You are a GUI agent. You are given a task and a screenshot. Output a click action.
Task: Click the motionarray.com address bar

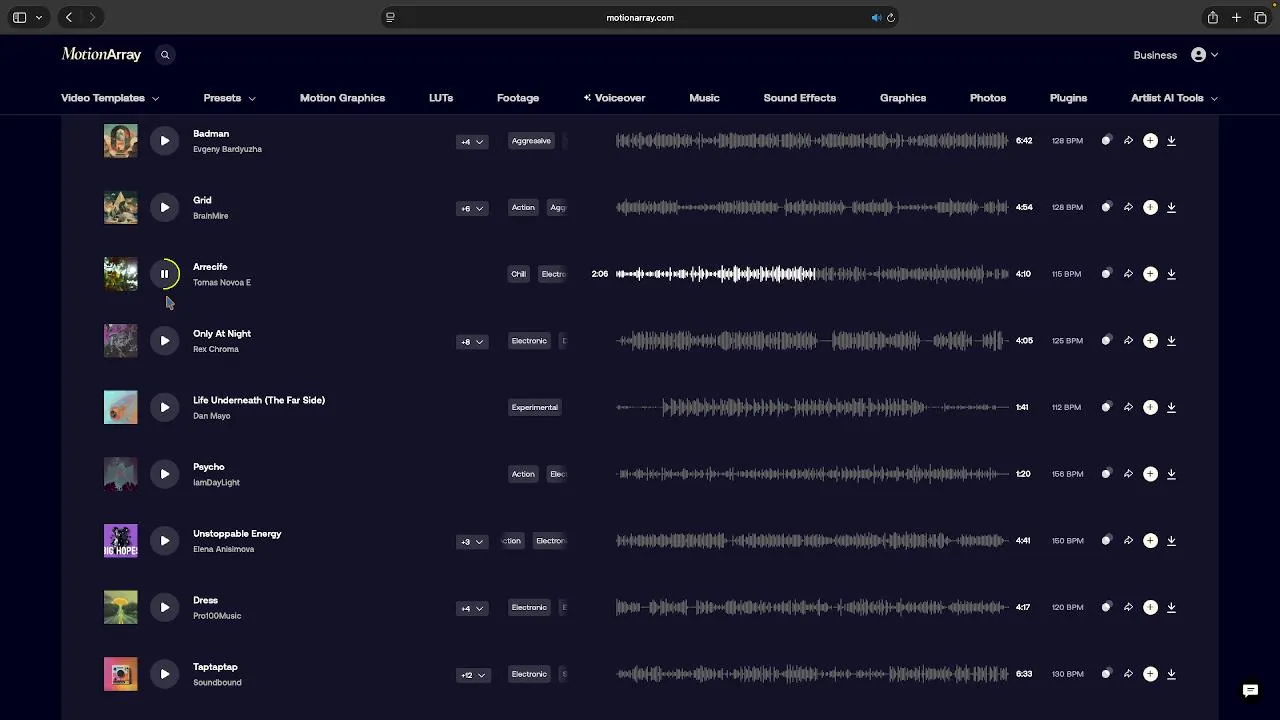640,17
